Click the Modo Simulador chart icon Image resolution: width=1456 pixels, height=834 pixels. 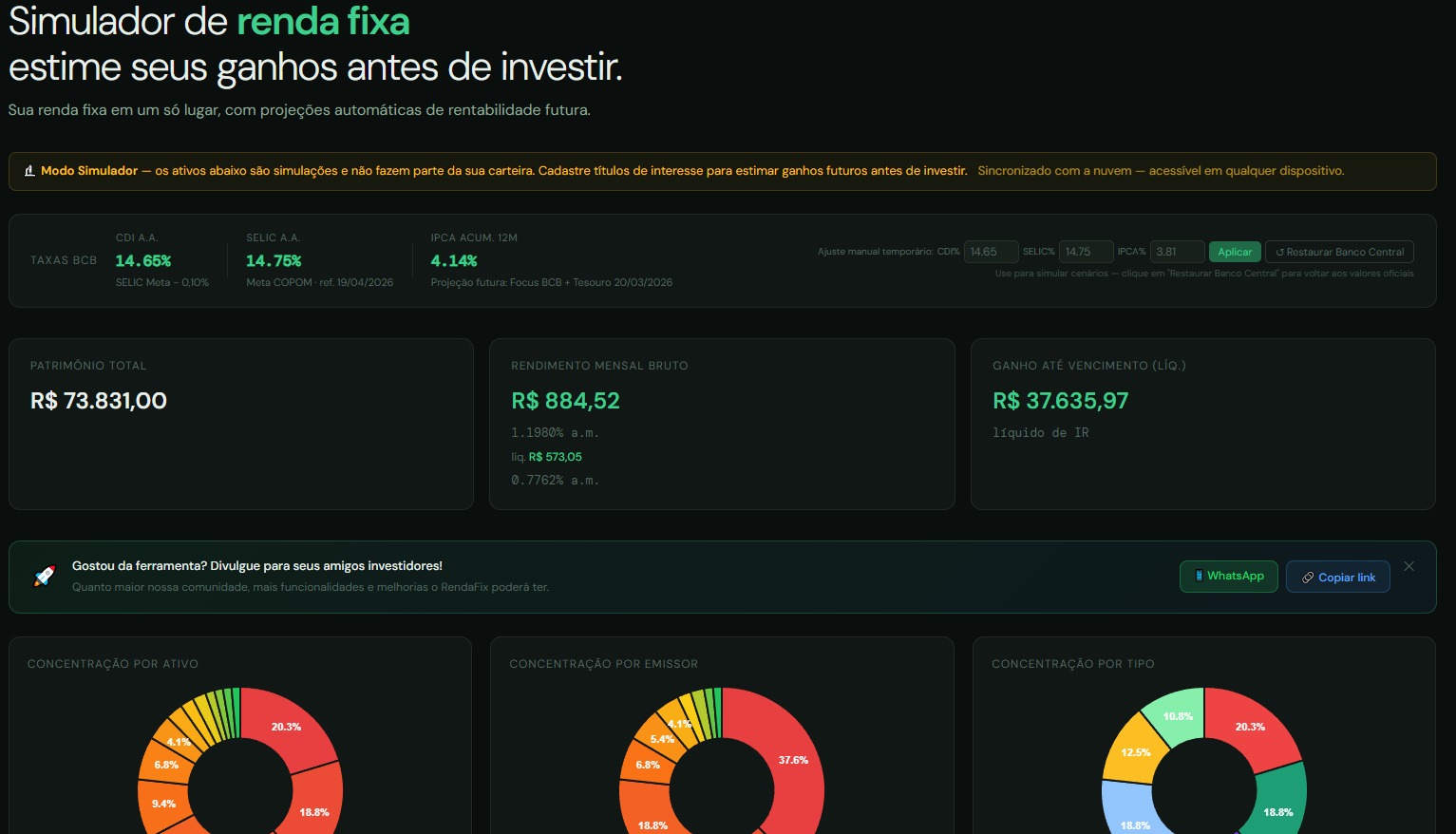tap(29, 171)
